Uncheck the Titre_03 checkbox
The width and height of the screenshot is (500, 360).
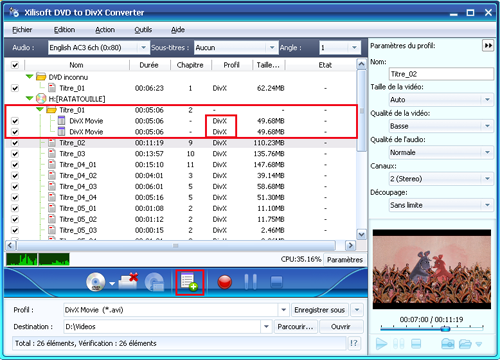pyautogui.click(x=15, y=154)
